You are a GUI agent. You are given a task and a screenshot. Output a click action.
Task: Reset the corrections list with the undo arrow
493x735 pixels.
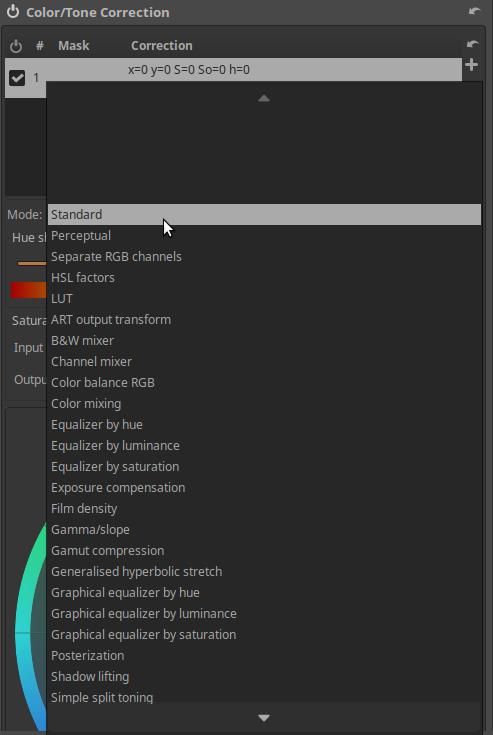(473, 45)
